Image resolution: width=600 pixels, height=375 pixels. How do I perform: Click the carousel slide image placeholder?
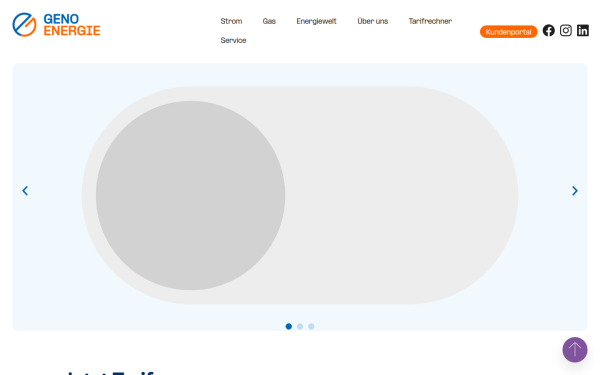click(300, 195)
